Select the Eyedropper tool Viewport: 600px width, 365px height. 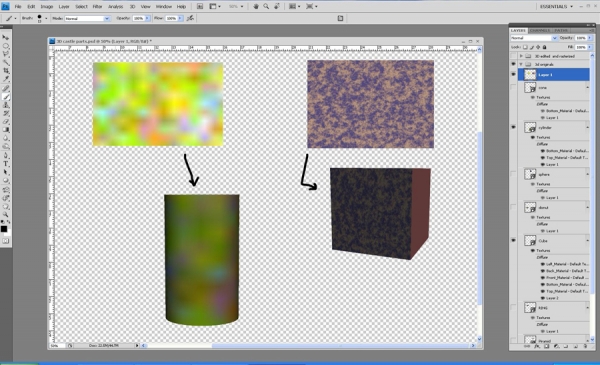(5, 79)
